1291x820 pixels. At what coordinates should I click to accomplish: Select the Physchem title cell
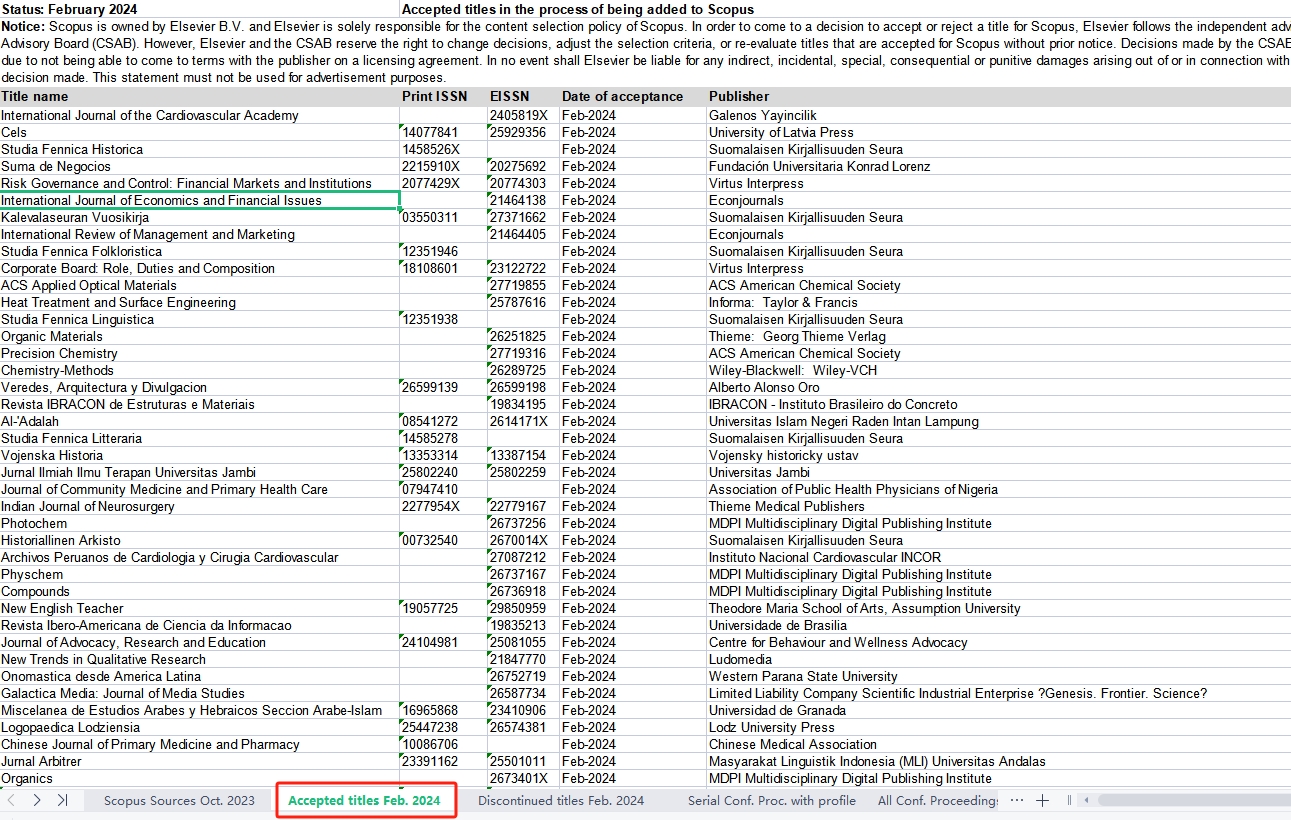200,574
